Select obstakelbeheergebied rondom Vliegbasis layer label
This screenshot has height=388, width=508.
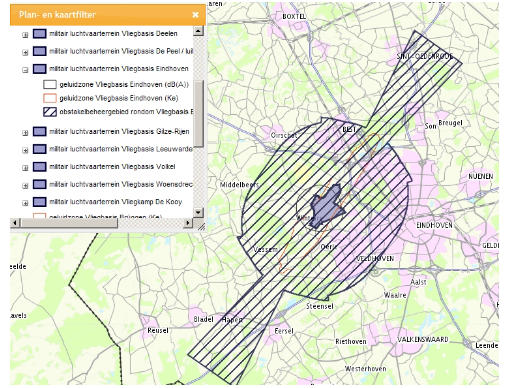click(126, 112)
